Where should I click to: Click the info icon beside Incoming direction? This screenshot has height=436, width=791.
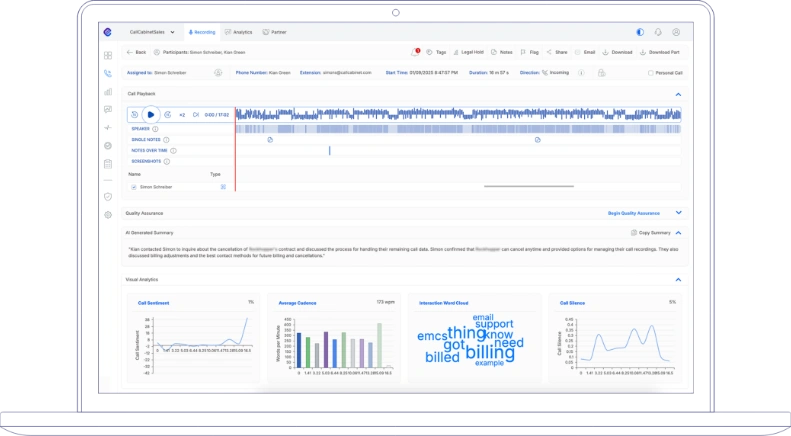[581, 73]
